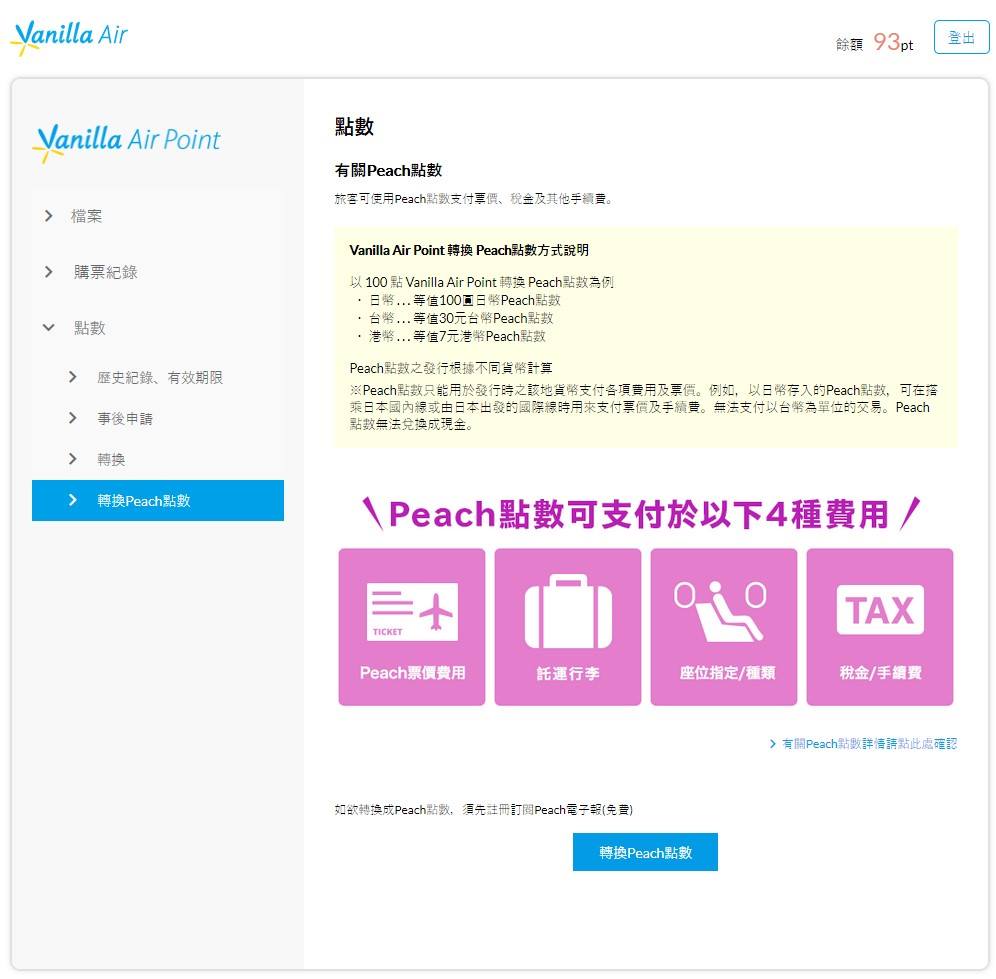Expand the chevron beside 購票紀錄
The image size is (996, 979).
(x=49, y=272)
